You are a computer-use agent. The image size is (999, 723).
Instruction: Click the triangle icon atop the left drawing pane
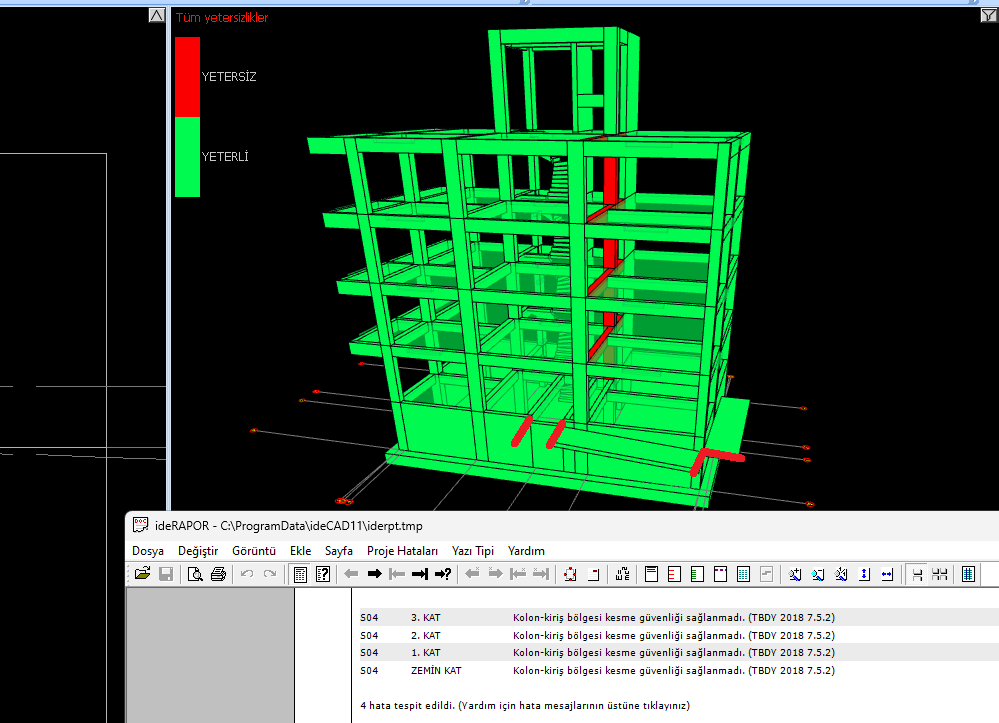157,15
